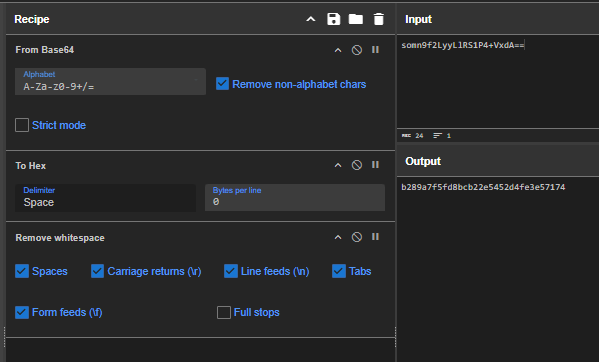Open the To Hex Delimiter dropdown
The image size is (599, 362).
point(105,197)
